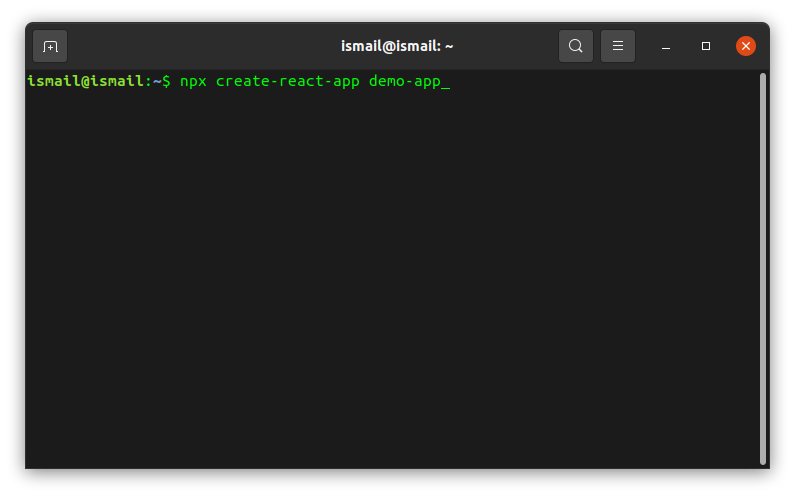Click the bottom end of the scrollbar track
Screen dimensions: 795x497
(763, 462)
